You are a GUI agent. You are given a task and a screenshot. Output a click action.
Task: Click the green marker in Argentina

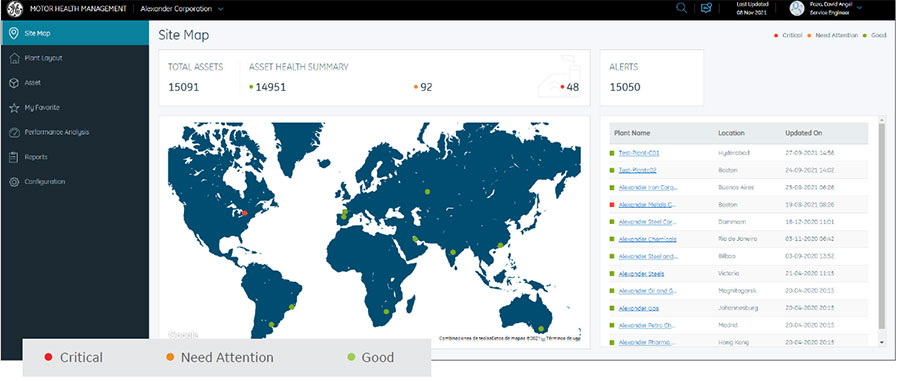(x=272, y=325)
